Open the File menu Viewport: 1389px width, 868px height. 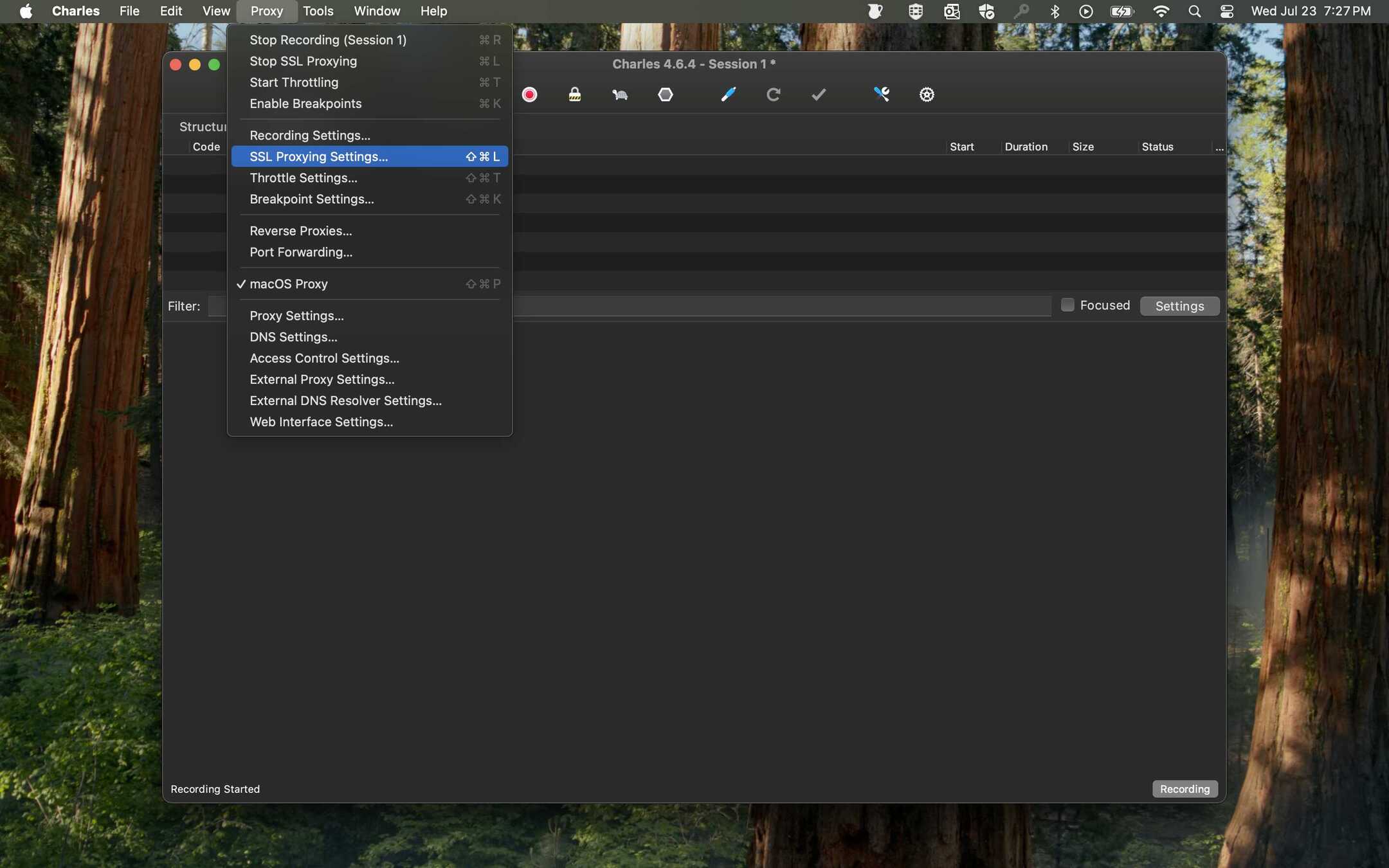tap(129, 11)
